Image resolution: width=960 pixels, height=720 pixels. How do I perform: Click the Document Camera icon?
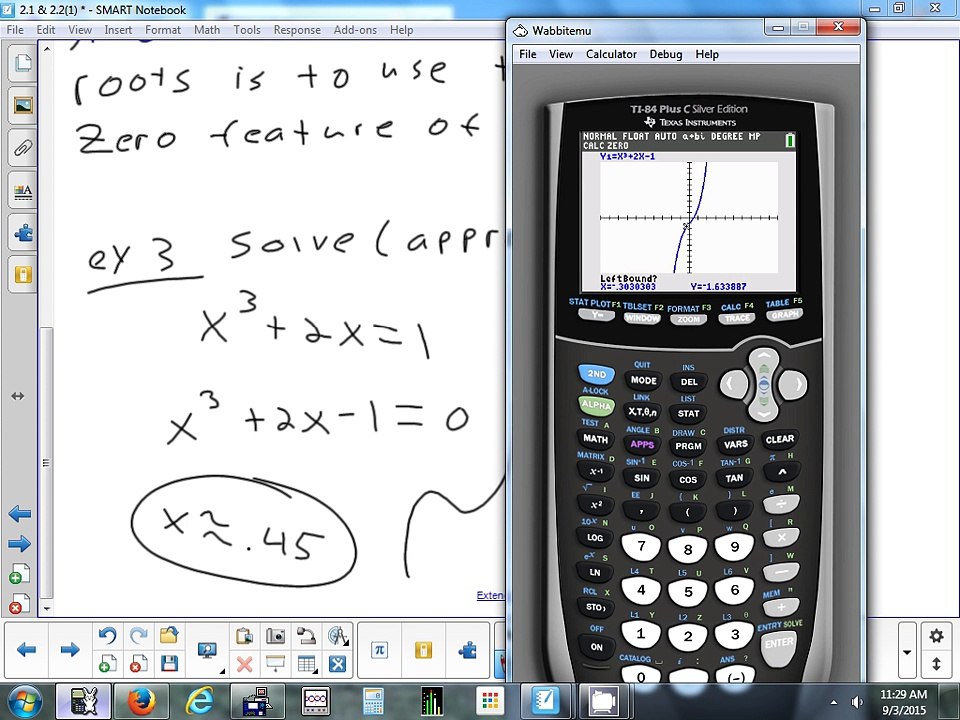tap(306, 636)
